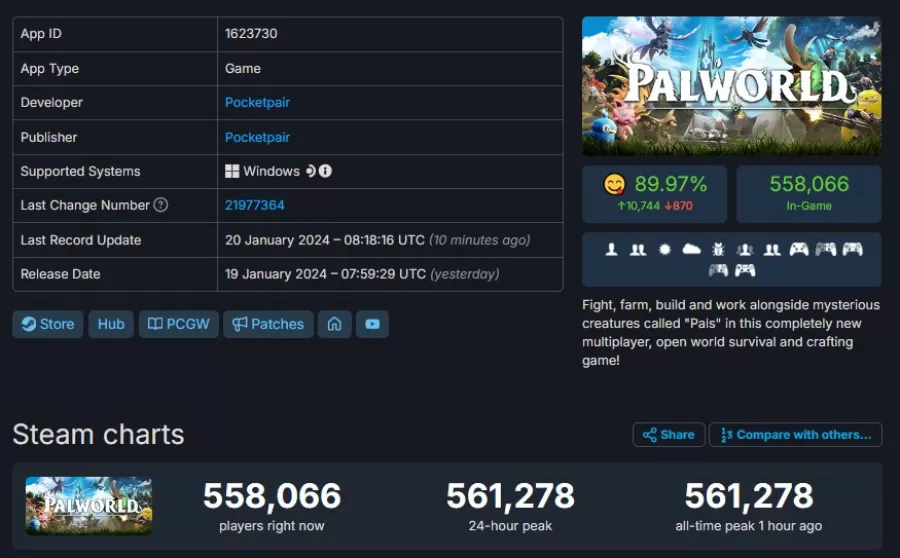The image size is (900, 558).
Task: Open the PCGW wiki button
Action: click(x=179, y=324)
